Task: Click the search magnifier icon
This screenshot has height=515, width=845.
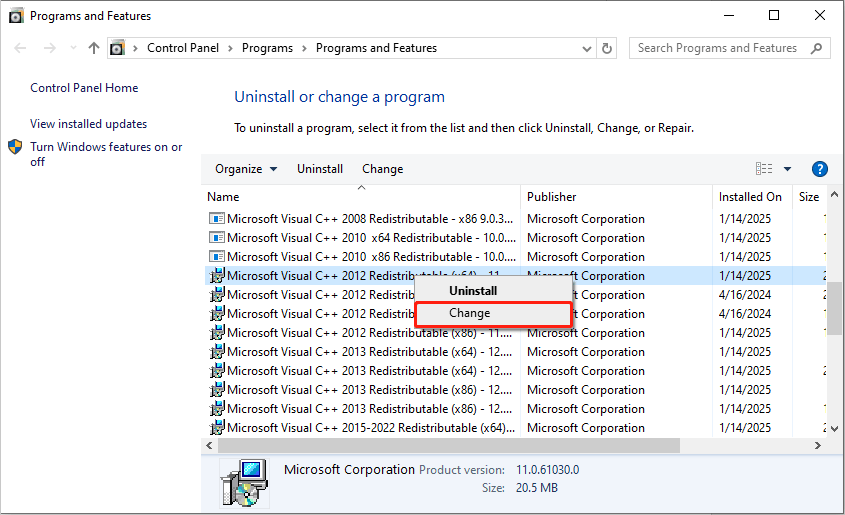Action: click(816, 48)
